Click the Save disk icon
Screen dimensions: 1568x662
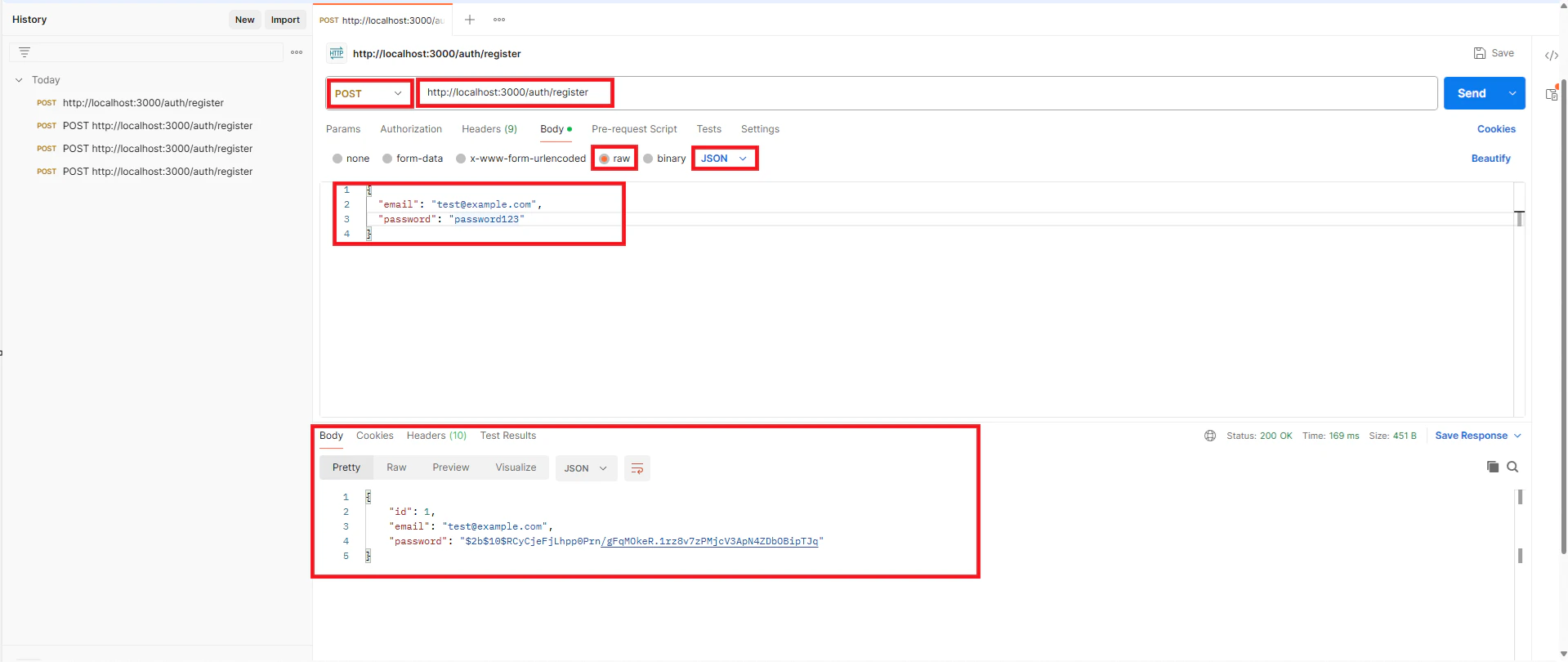click(x=1480, y=53)
